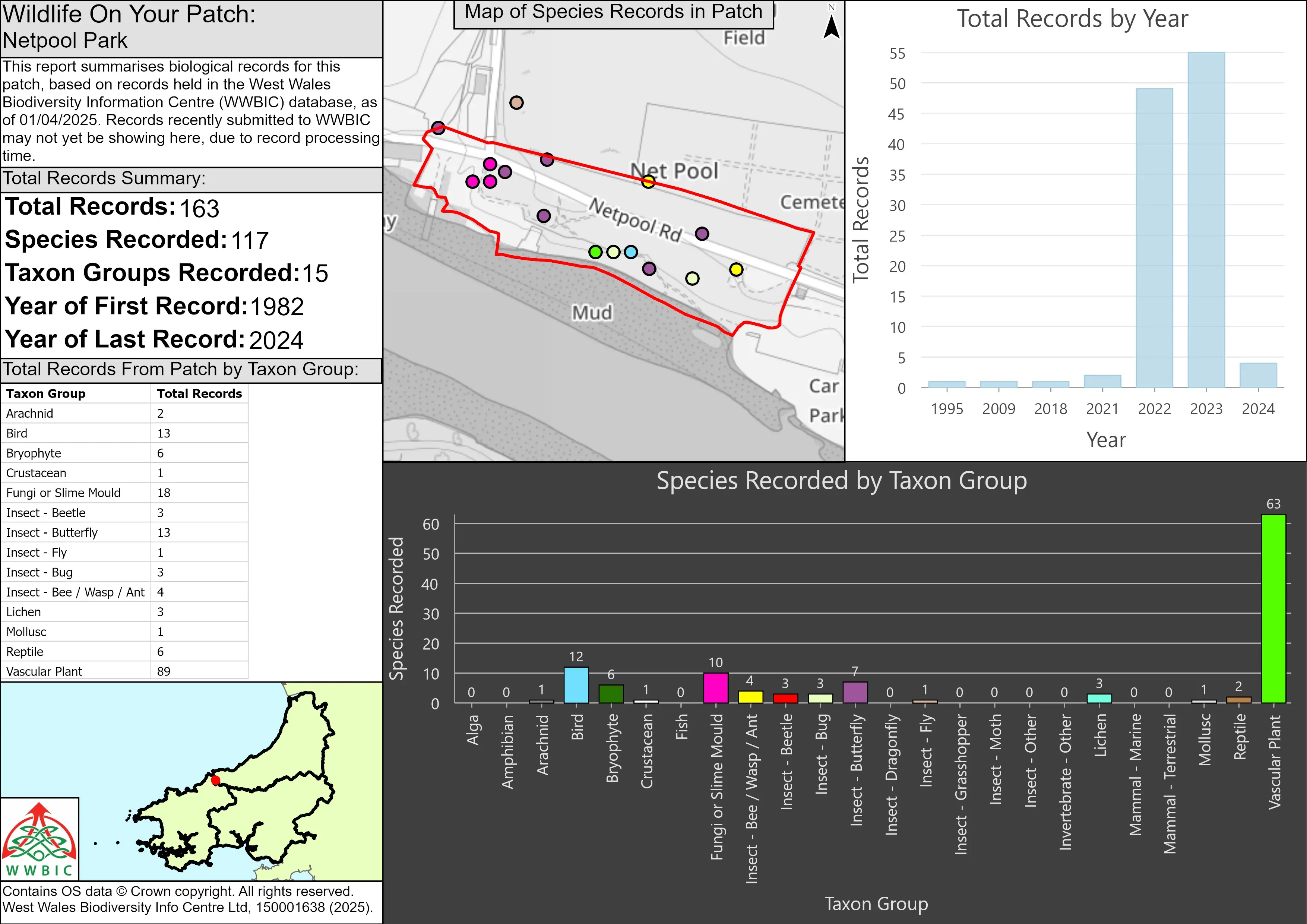Click the Map of Species Records title
This screenshot has height=924, width=1307.
pos(613,13)
